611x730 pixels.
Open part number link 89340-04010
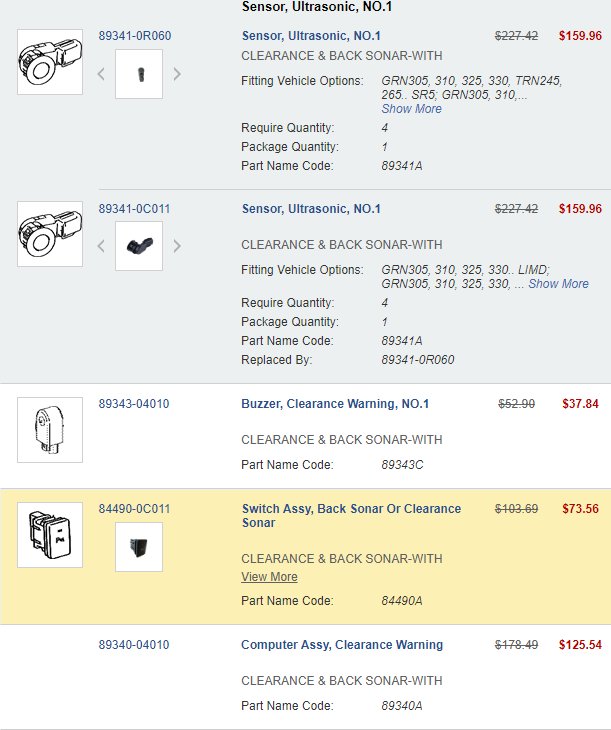134,645
